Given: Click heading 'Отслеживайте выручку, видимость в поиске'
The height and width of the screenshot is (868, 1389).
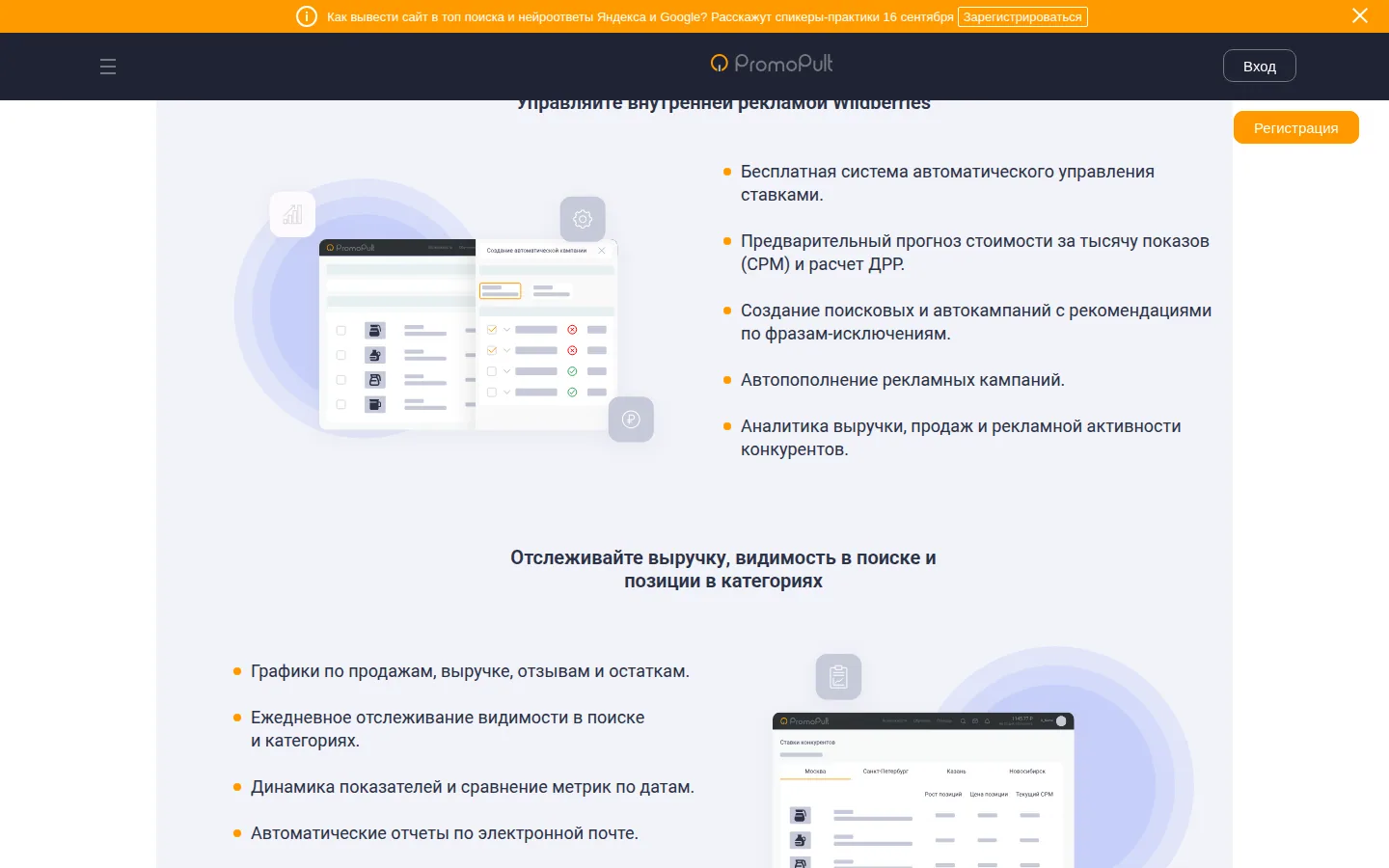Looking at the screenshot, I should [x=723, y=569].
